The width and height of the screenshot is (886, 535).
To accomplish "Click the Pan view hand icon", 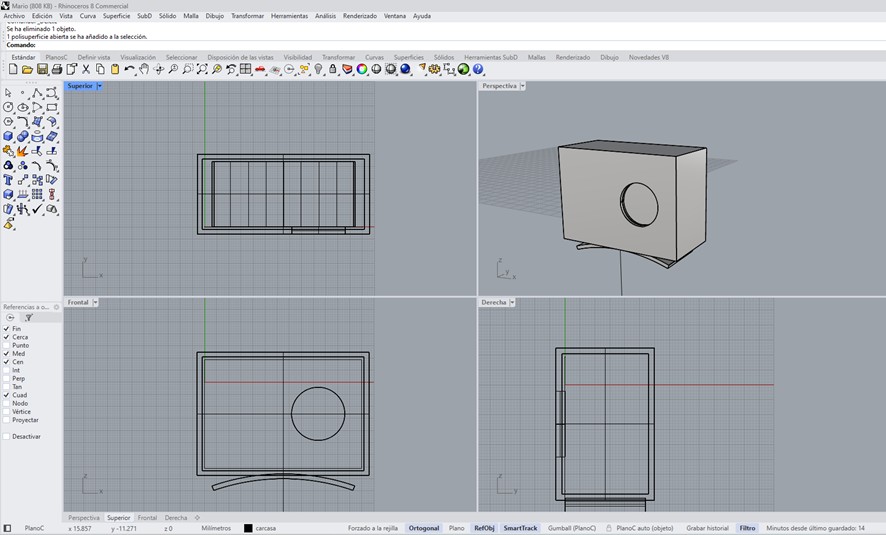I will point(145,70).
